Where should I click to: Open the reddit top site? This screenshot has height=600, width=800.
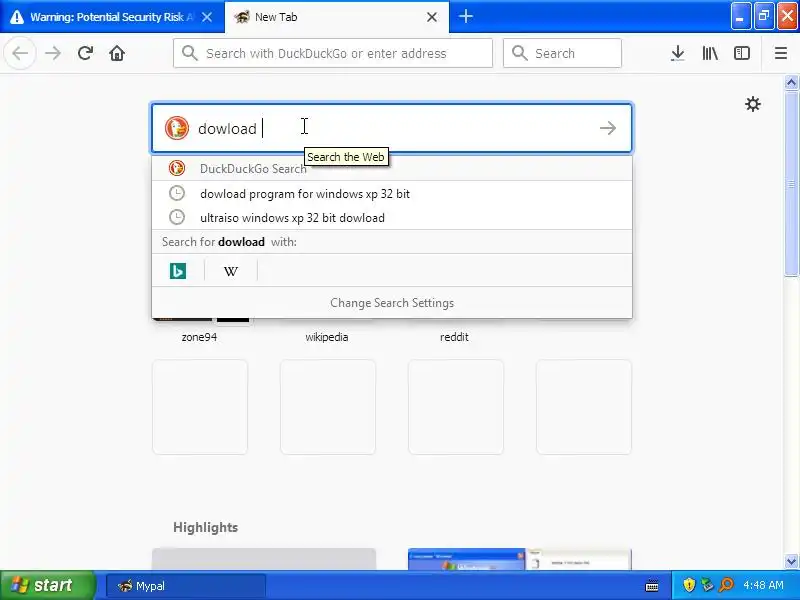click(455, 337)
